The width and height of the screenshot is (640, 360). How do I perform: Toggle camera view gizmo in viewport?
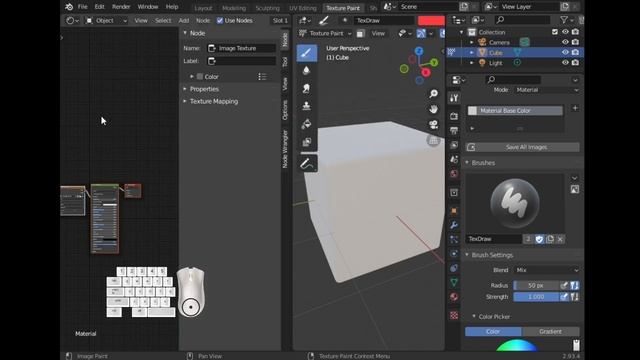[x=433, y=124]
